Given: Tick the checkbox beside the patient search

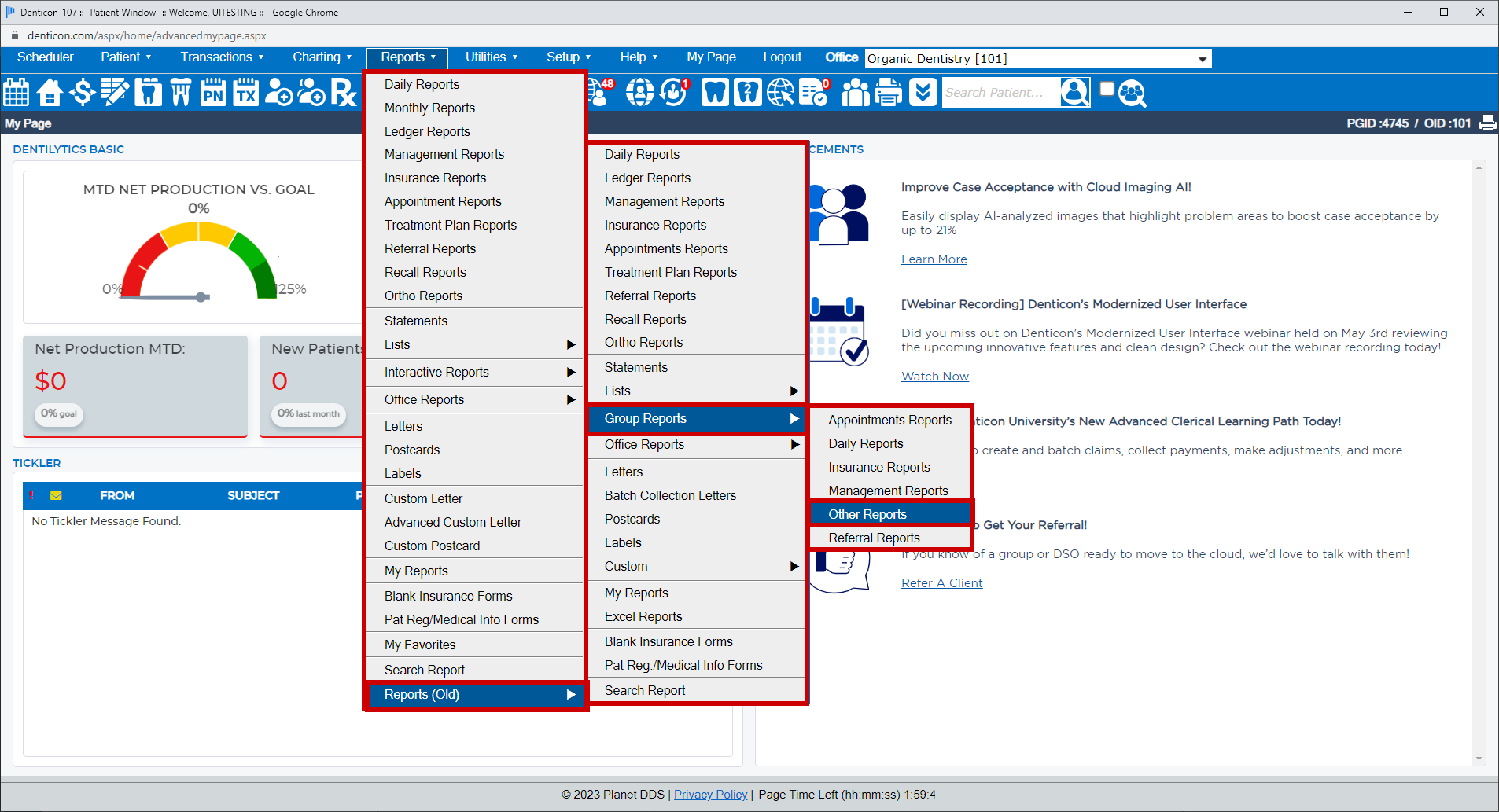Looking at the screenshot, I should [x=1107, y=89].
